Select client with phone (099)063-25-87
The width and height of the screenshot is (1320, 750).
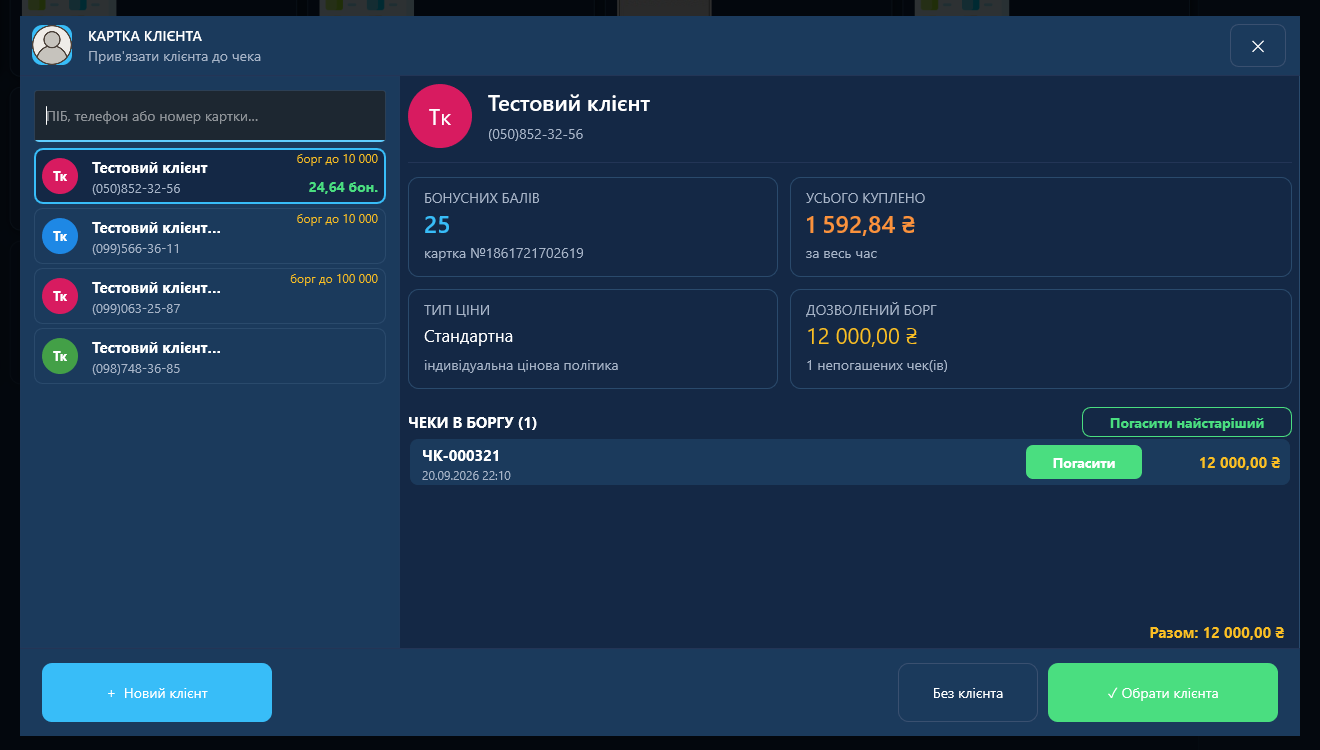(x=210, y=296)
